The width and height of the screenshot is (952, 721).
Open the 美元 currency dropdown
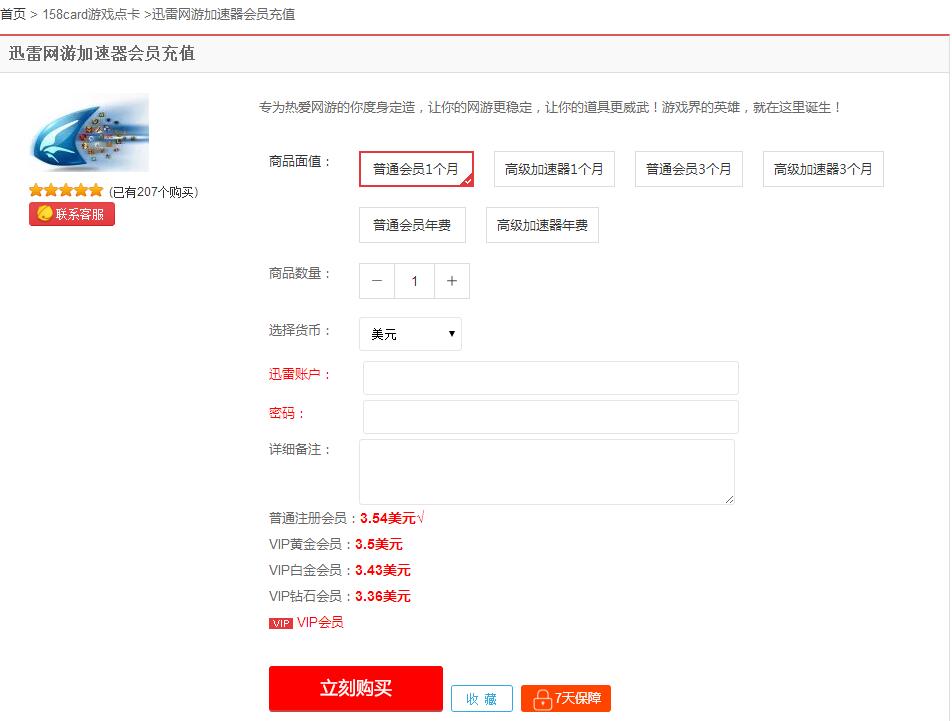[410, 334]
